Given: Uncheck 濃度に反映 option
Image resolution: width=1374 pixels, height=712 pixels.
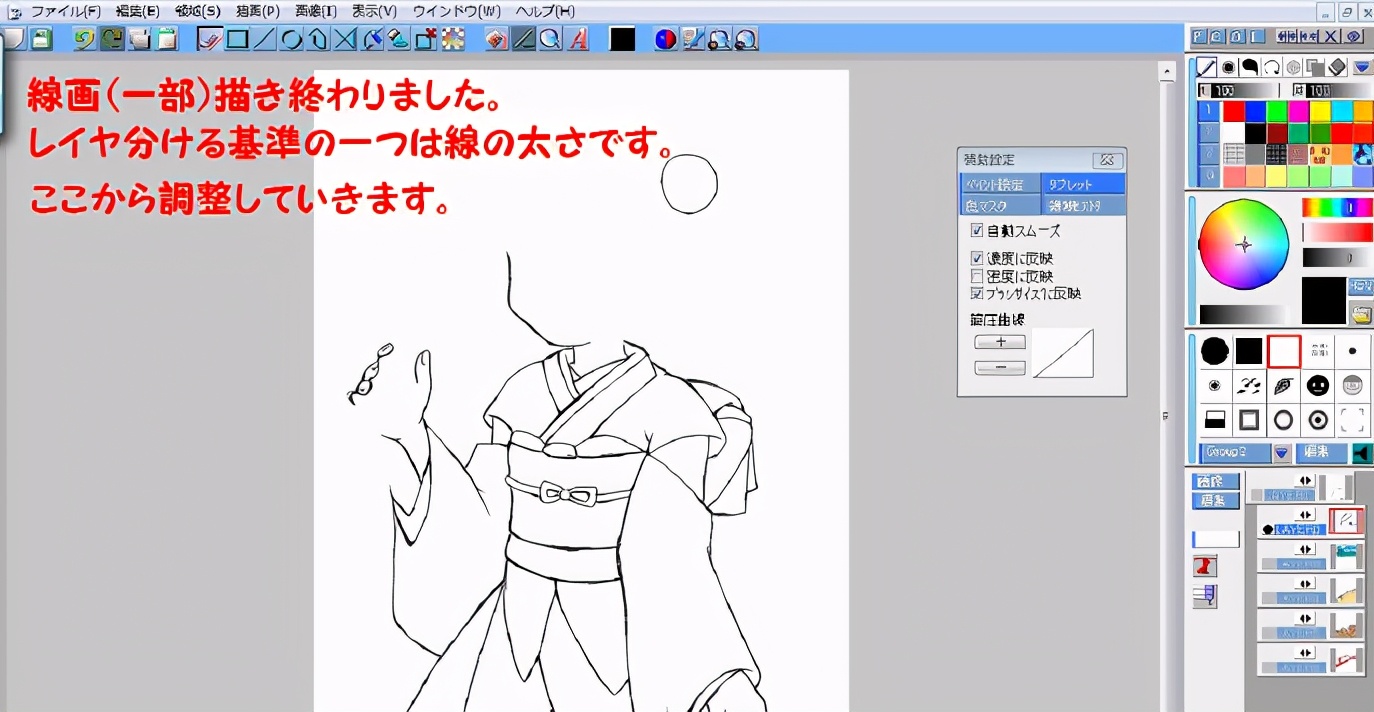Looking at the screenshot, I should [977, 259].
